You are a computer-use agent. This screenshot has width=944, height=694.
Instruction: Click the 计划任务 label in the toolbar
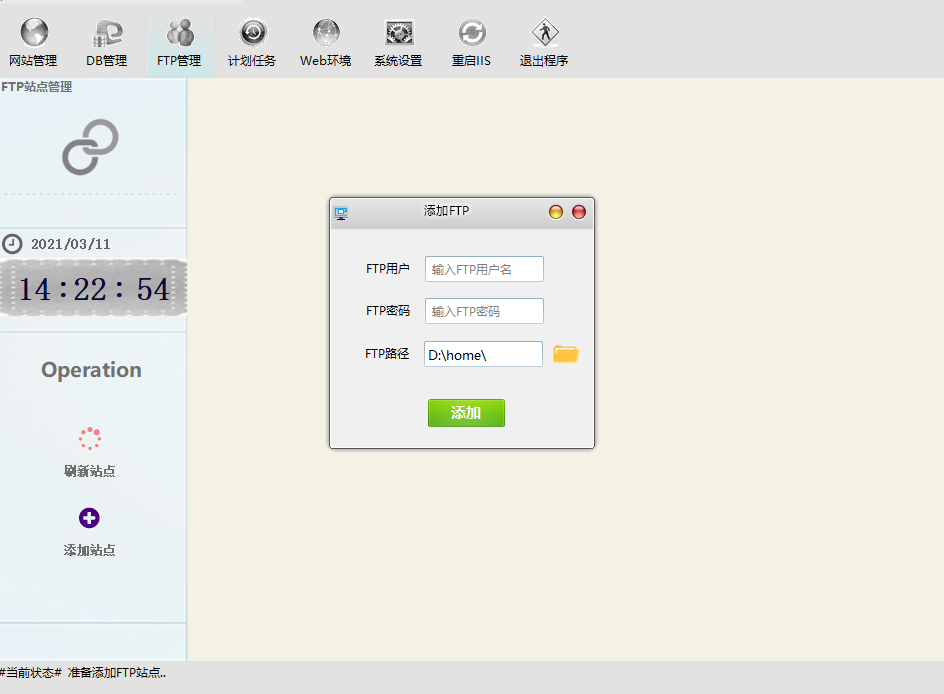click(x=252, y=61)
